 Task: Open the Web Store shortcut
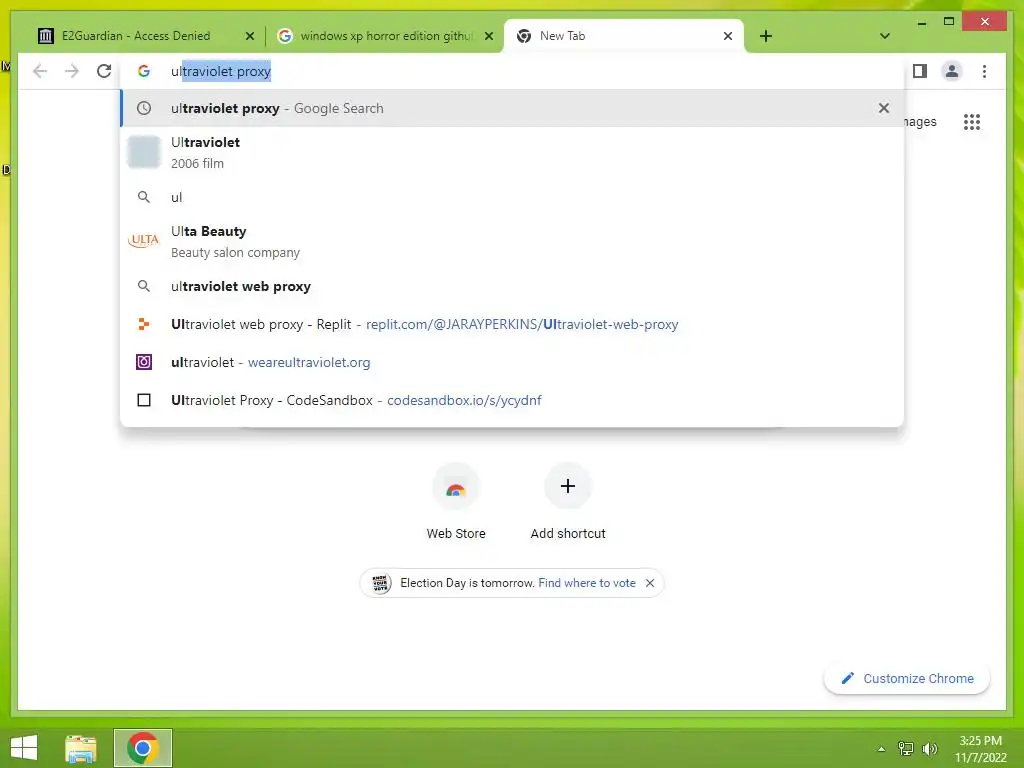tap(456, 502)
